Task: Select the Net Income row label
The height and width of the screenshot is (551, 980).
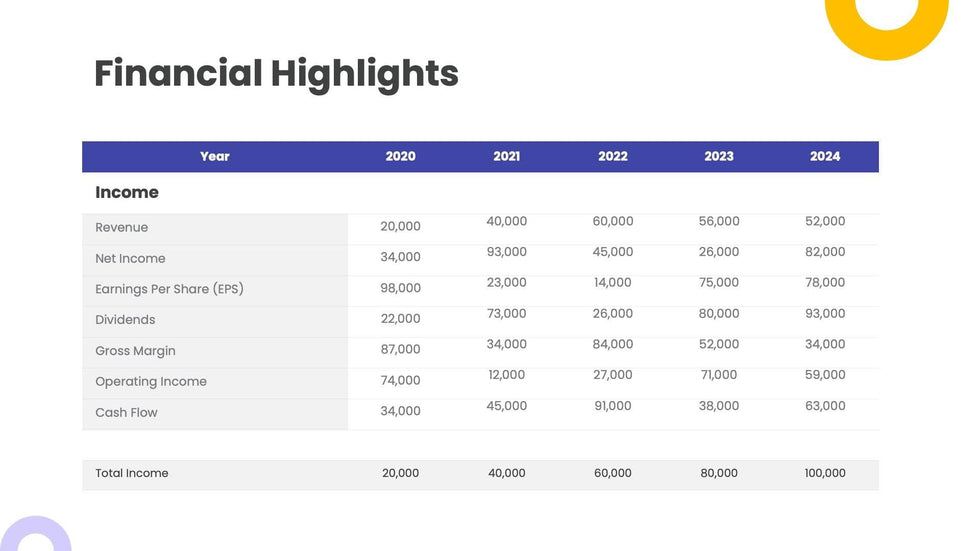Action: click(130, 258)
